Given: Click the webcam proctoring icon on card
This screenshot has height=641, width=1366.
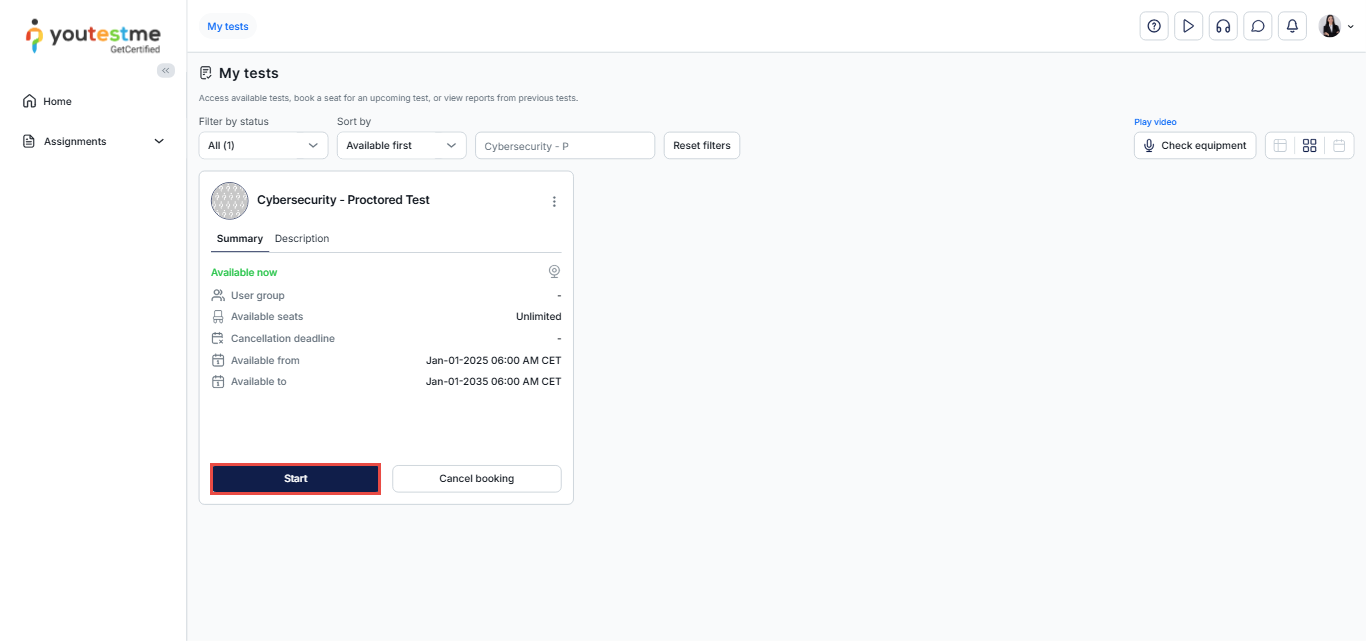Looking at the screenshot, I should pos(554,272).
